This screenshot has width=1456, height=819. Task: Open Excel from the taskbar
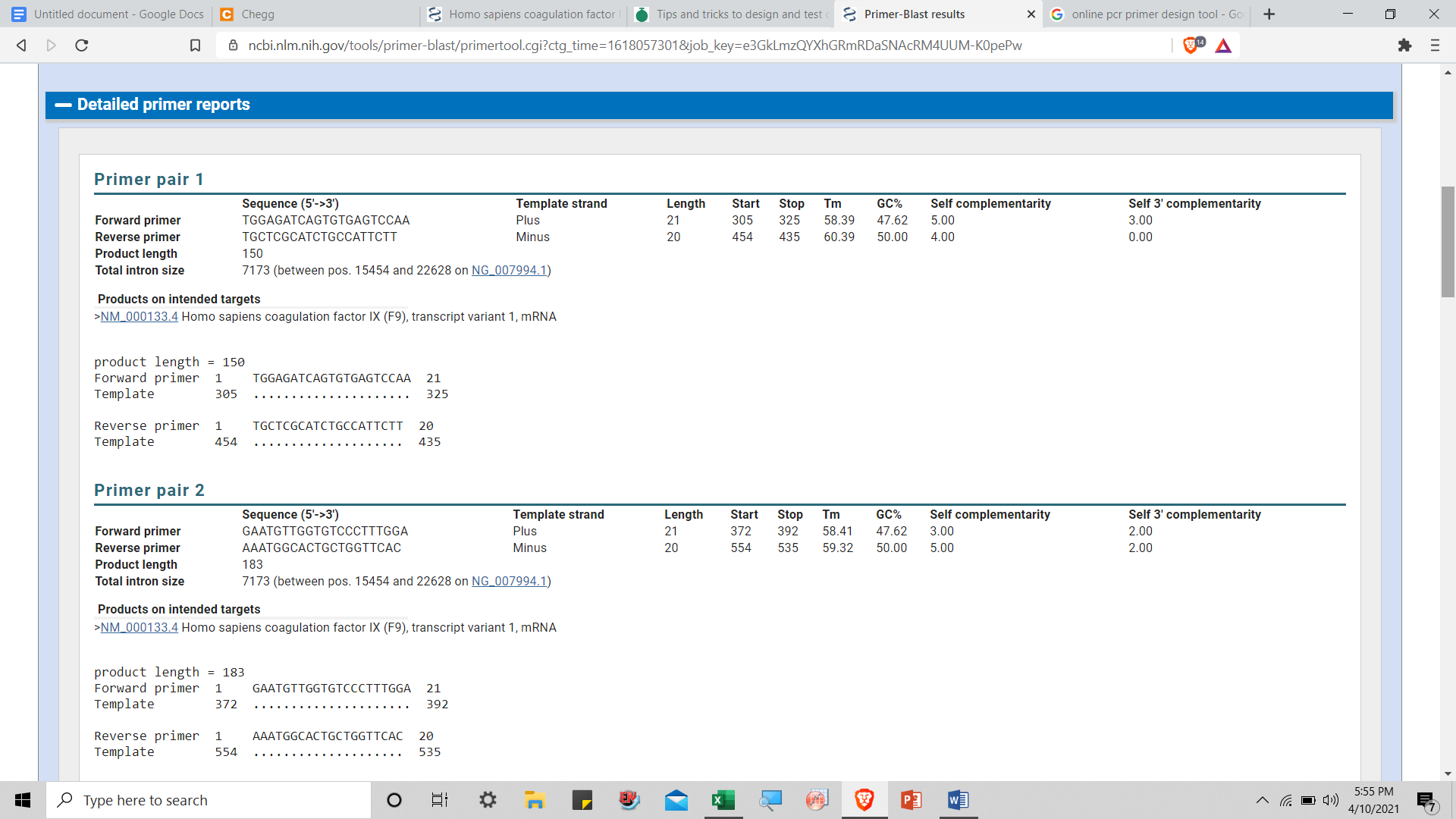pyautogui.click(x=723, y=800)
